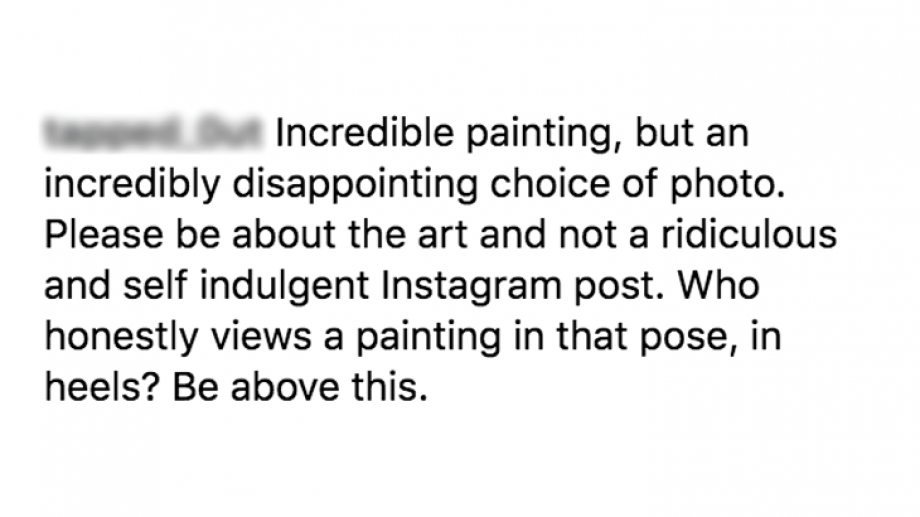
Task: Click the word "Incredible" starting the comment
Action: pyautogui.click(x=364, y=133)
